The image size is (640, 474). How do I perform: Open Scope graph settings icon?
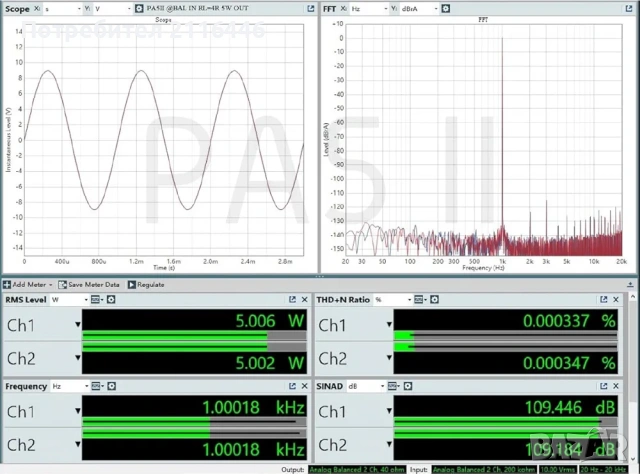click(x=138, y=8)
